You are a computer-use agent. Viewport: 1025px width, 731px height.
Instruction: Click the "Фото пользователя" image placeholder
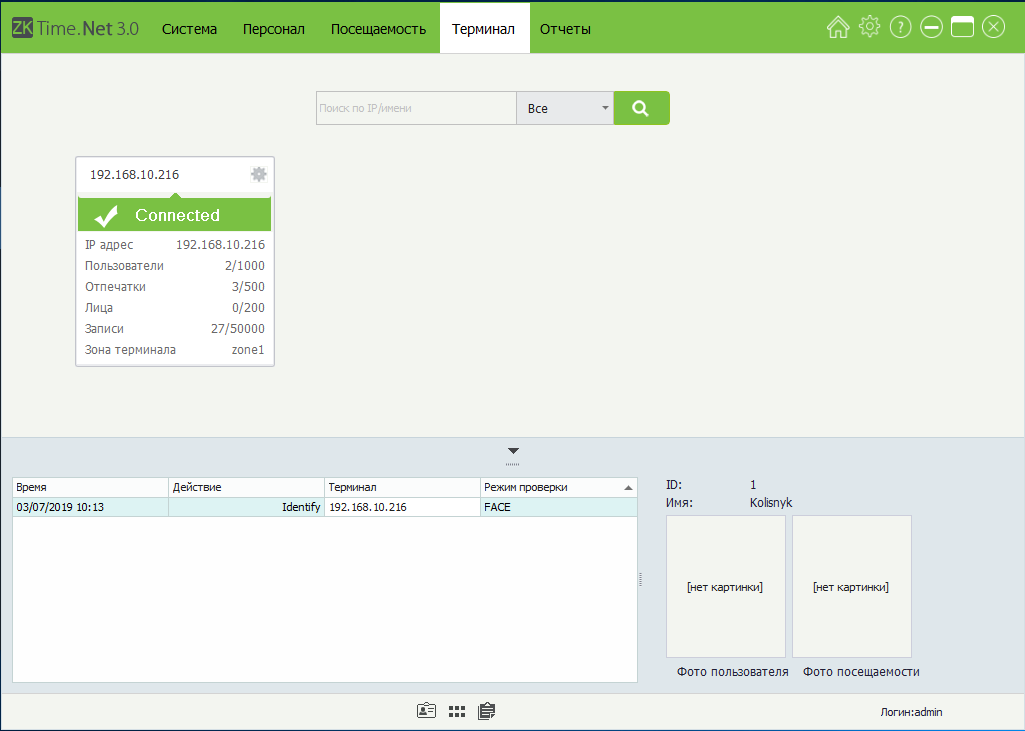[x=725, y=586]
